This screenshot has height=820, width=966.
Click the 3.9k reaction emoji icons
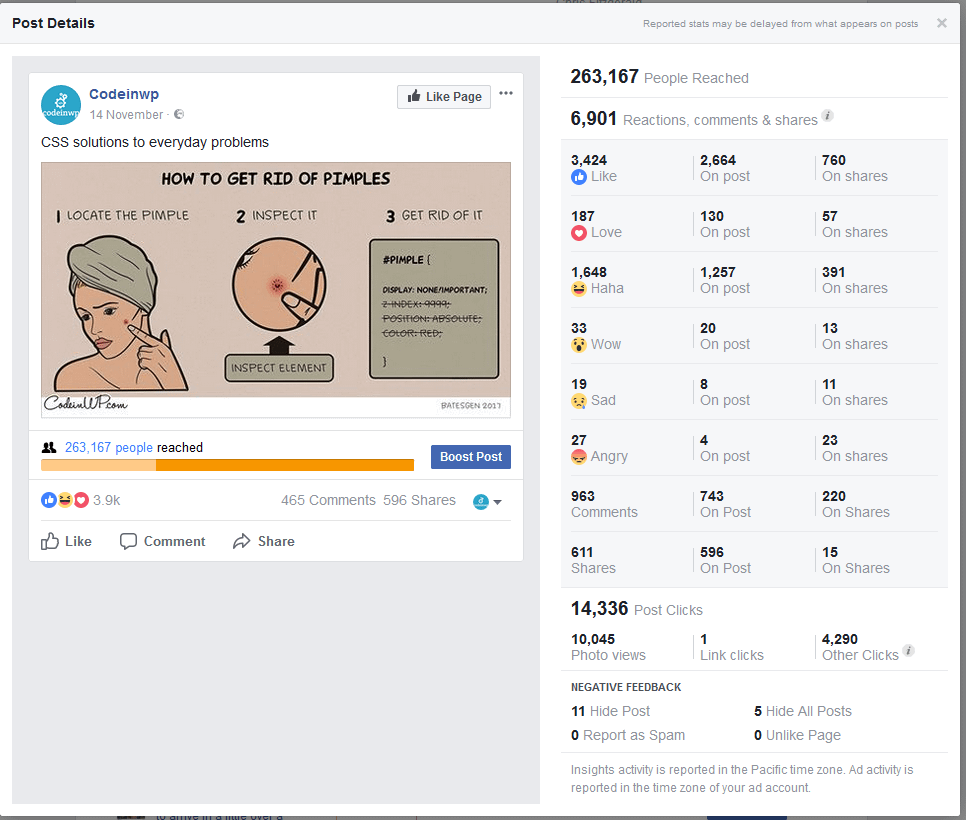(65, 500)
